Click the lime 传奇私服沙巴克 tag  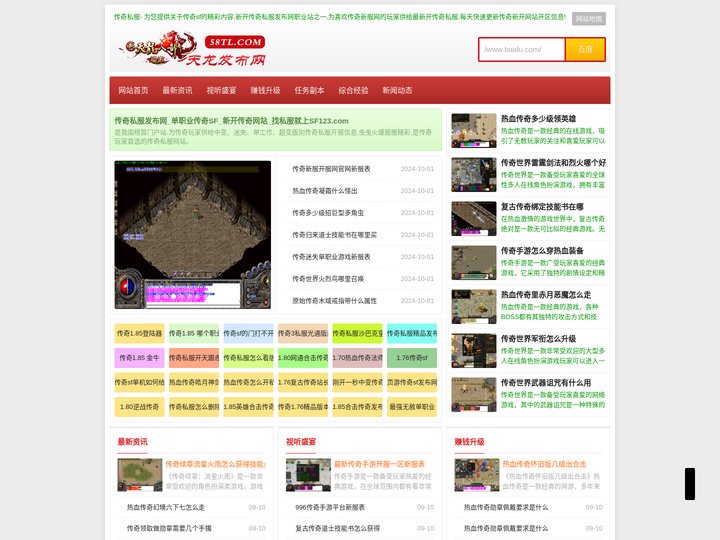[357, 333]
